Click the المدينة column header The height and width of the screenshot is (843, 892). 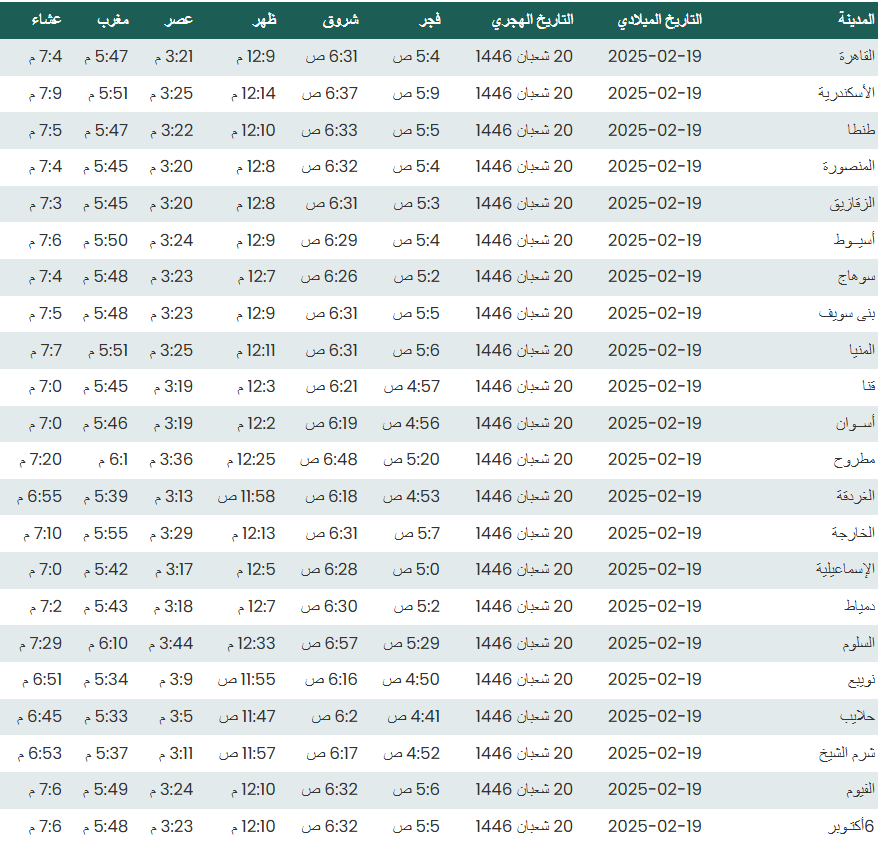click(856, 20)
